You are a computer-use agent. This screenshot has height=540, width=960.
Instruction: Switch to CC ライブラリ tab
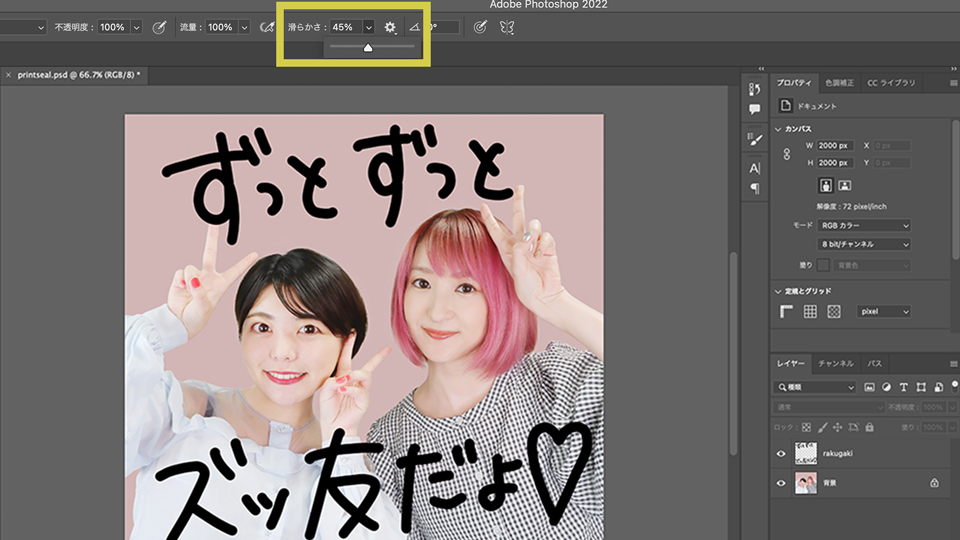click(x=891, y=83)
